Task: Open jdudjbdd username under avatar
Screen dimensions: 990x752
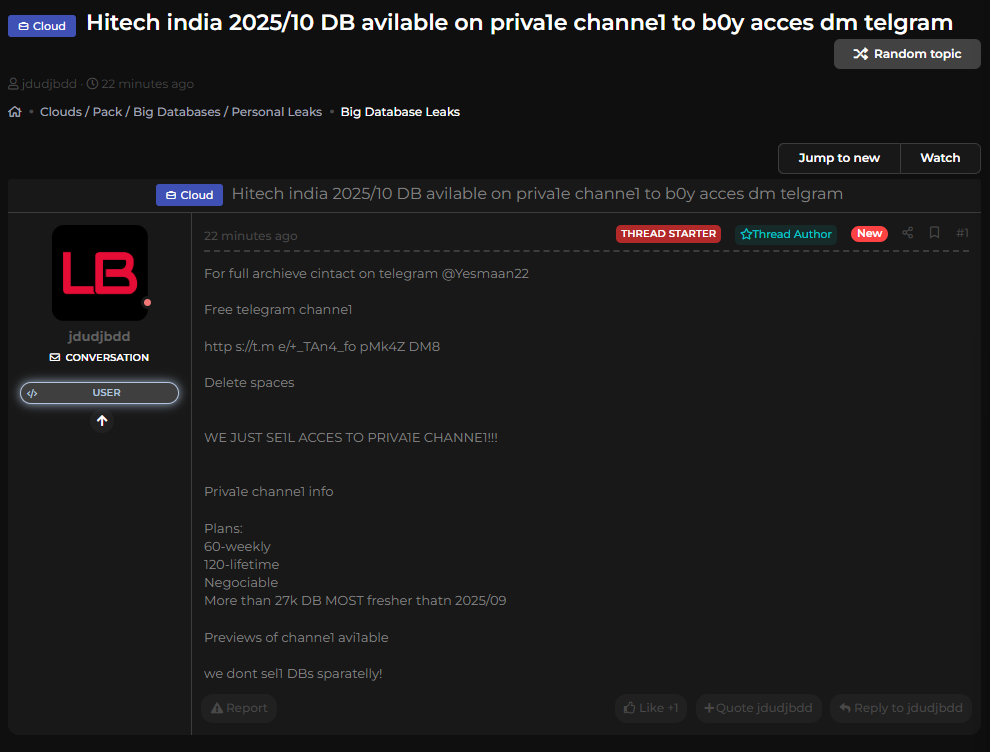Action: point(99,337)
